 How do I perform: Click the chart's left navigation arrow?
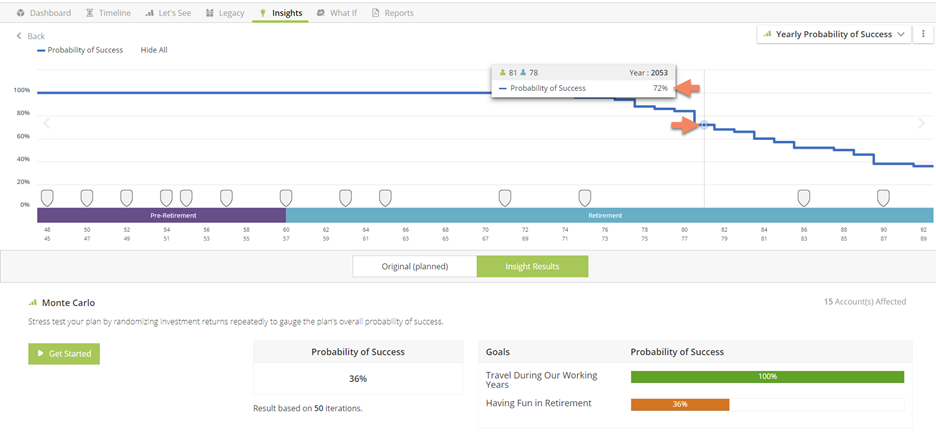pyautogui.click(x=46, y=123)
